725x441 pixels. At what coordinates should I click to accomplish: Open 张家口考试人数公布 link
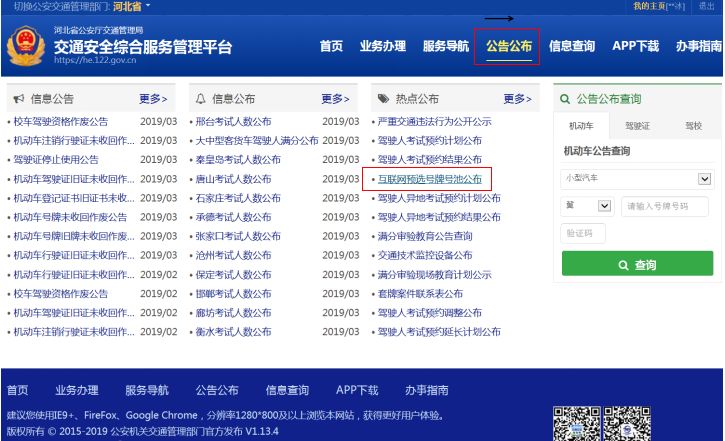[238, 236]
